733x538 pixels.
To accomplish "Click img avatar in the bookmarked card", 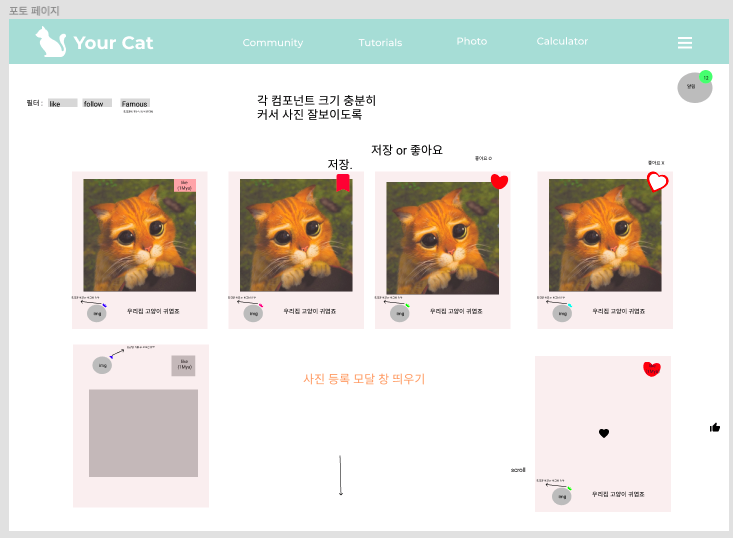I will pyautogui.click(x=253, y=314).
